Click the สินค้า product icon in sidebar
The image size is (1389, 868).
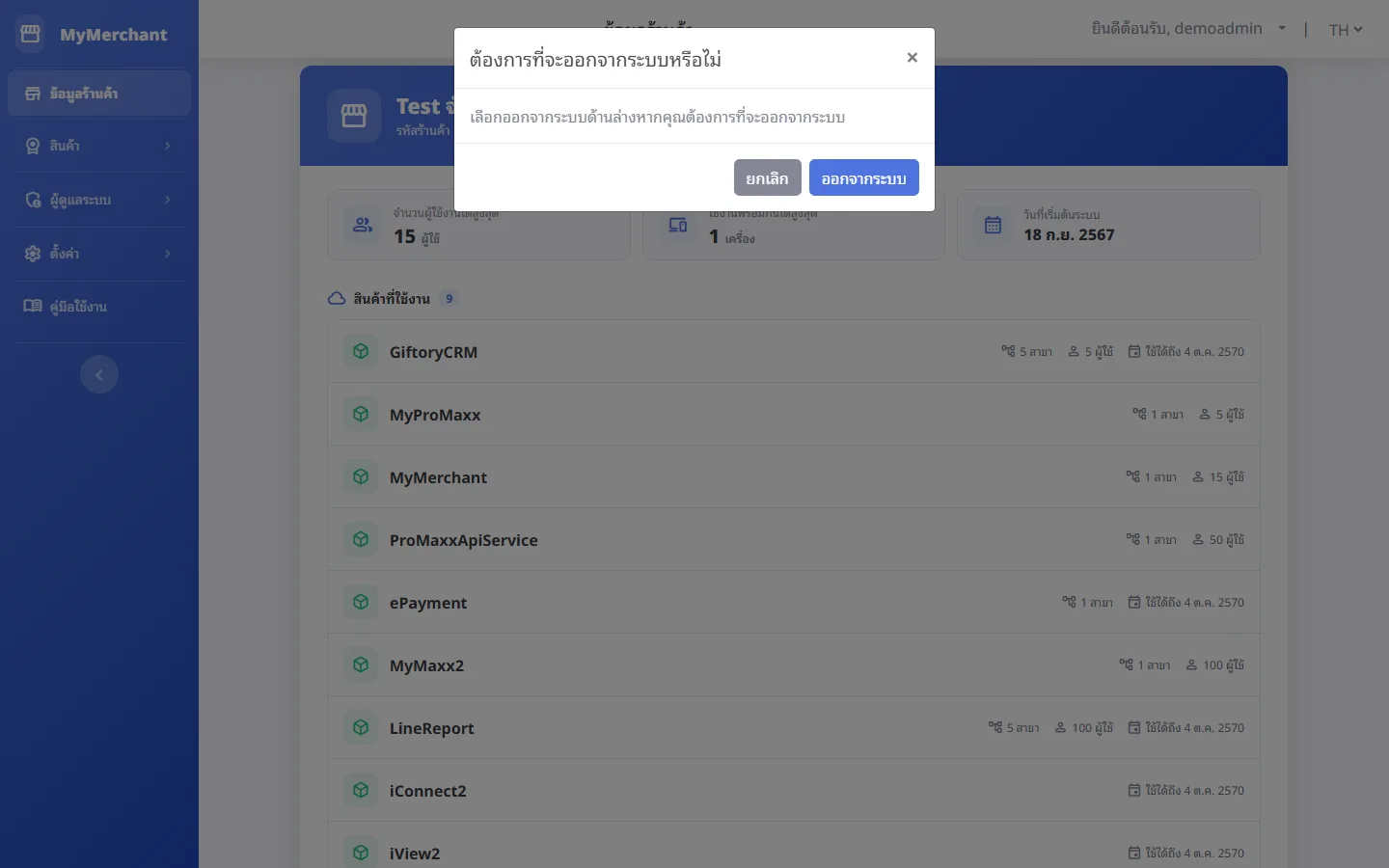point(33,146)
